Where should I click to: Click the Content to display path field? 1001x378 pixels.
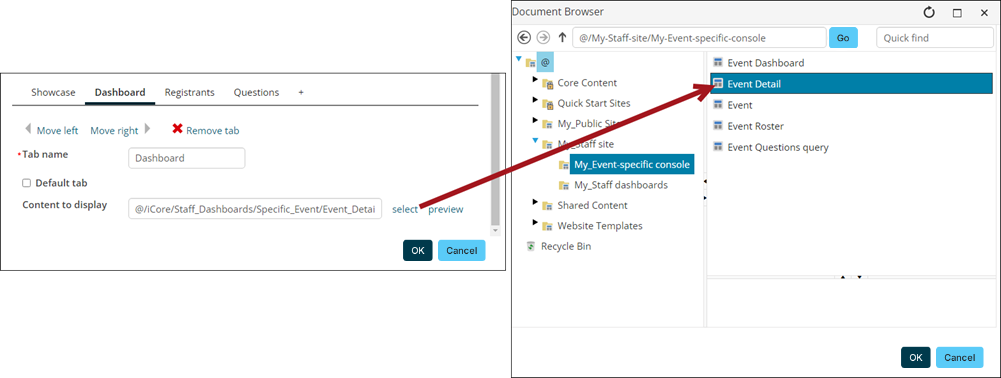click(x=255, y=209)
